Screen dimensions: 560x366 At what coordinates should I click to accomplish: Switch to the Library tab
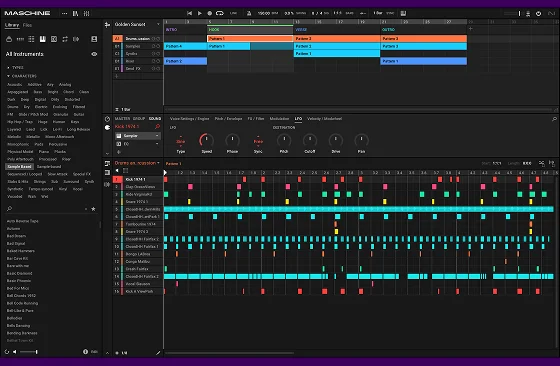click(x=12, y=25)
